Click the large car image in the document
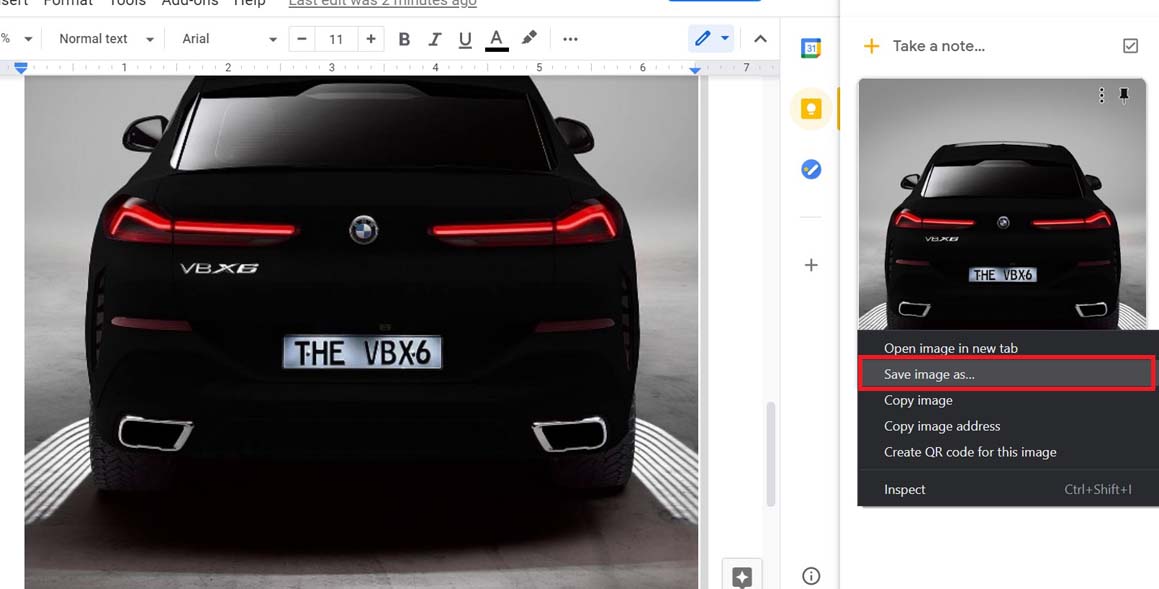Viewport: 1159px width, 589px height. pos(361,332)
